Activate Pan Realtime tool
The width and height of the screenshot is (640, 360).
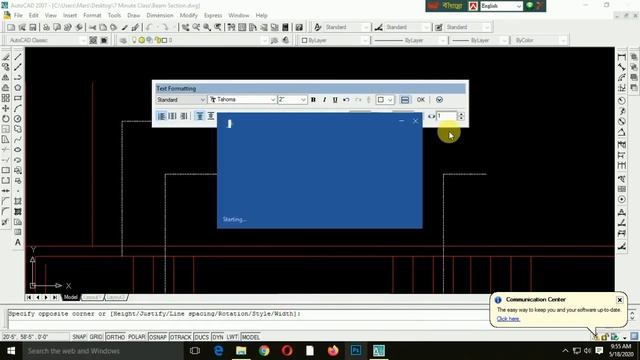point(185,27)
